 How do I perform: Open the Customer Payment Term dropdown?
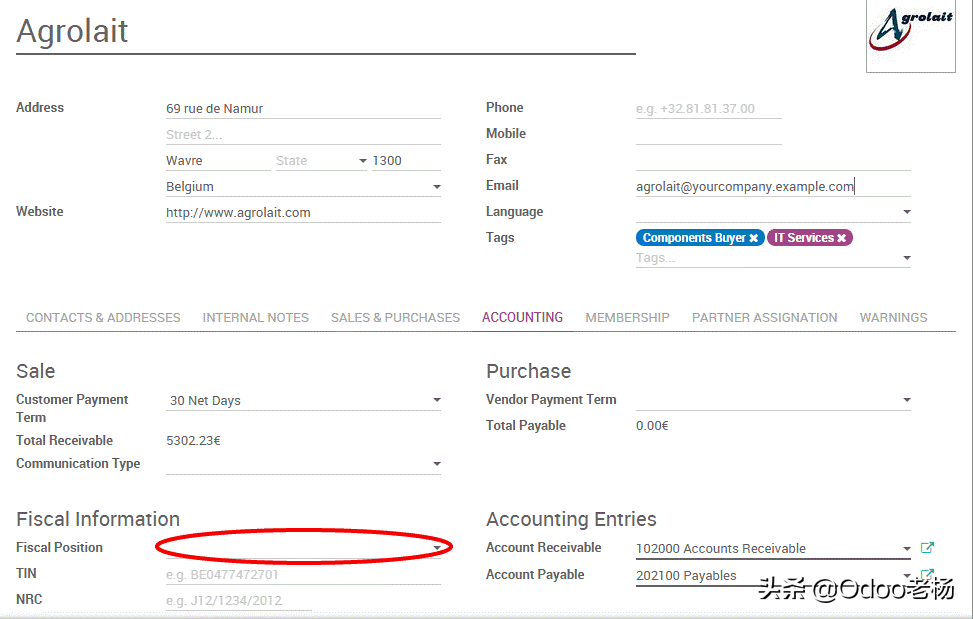437,400
